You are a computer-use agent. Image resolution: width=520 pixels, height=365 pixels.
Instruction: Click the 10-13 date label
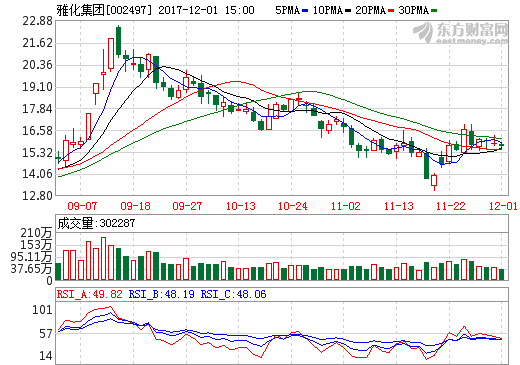(240, 206)
